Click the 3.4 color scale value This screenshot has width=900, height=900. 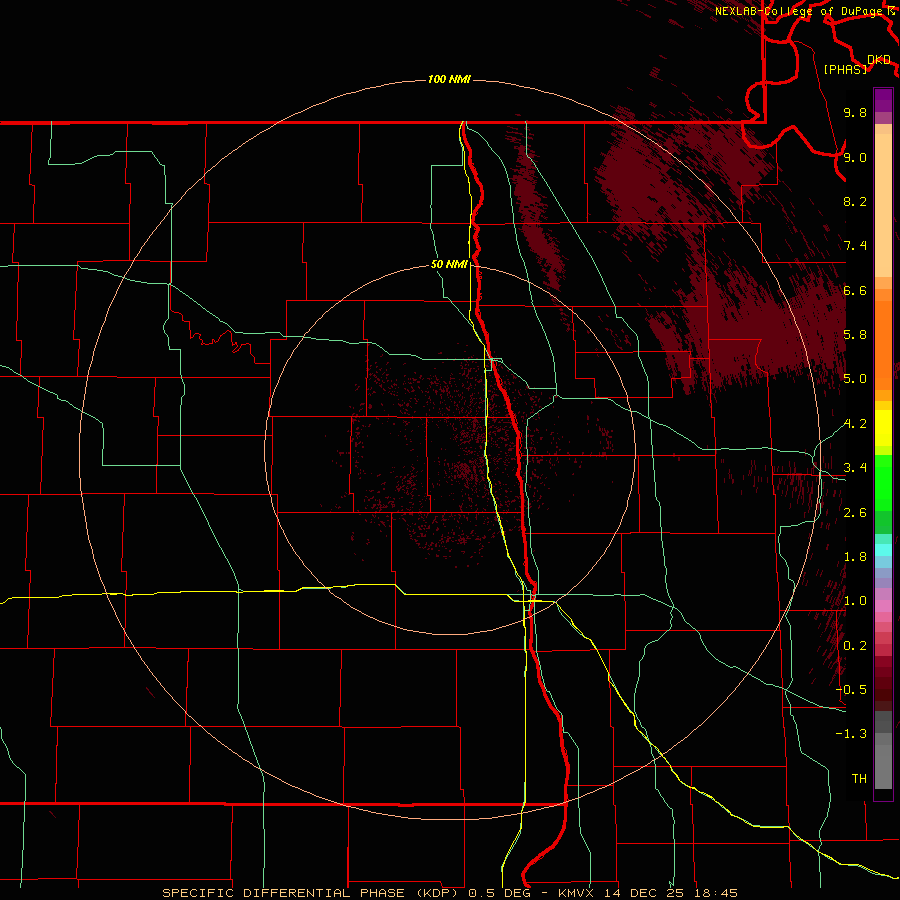855,468
